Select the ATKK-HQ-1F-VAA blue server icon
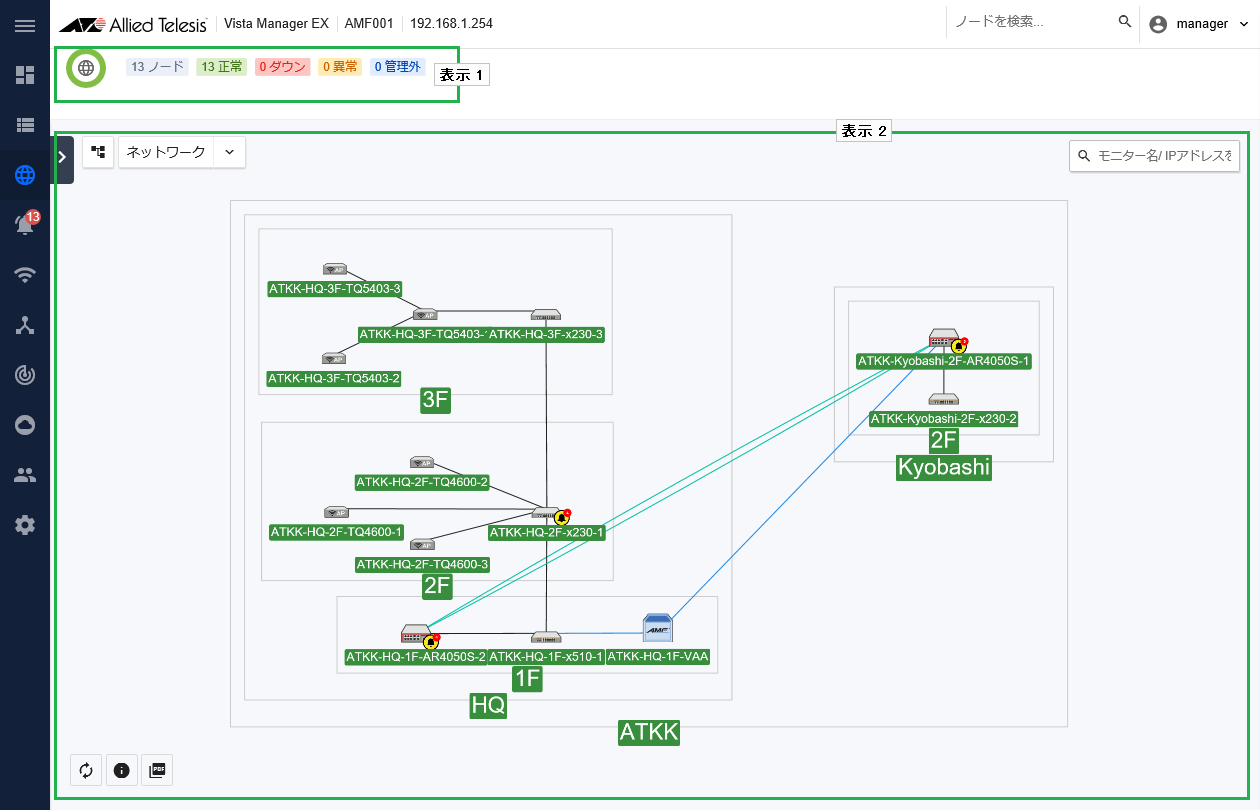The height and width of the screenshot is (810, 1260). pos(657,627)
